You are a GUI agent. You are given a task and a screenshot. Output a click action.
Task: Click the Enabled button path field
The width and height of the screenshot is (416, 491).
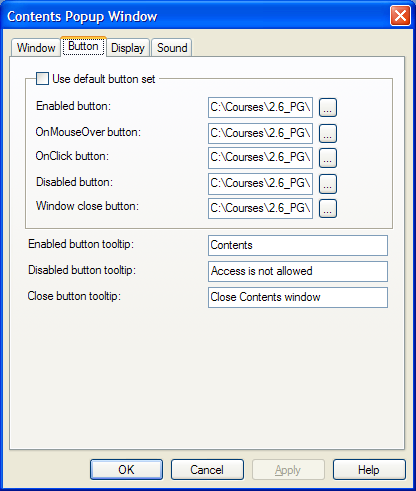click(x=260, y=107)
